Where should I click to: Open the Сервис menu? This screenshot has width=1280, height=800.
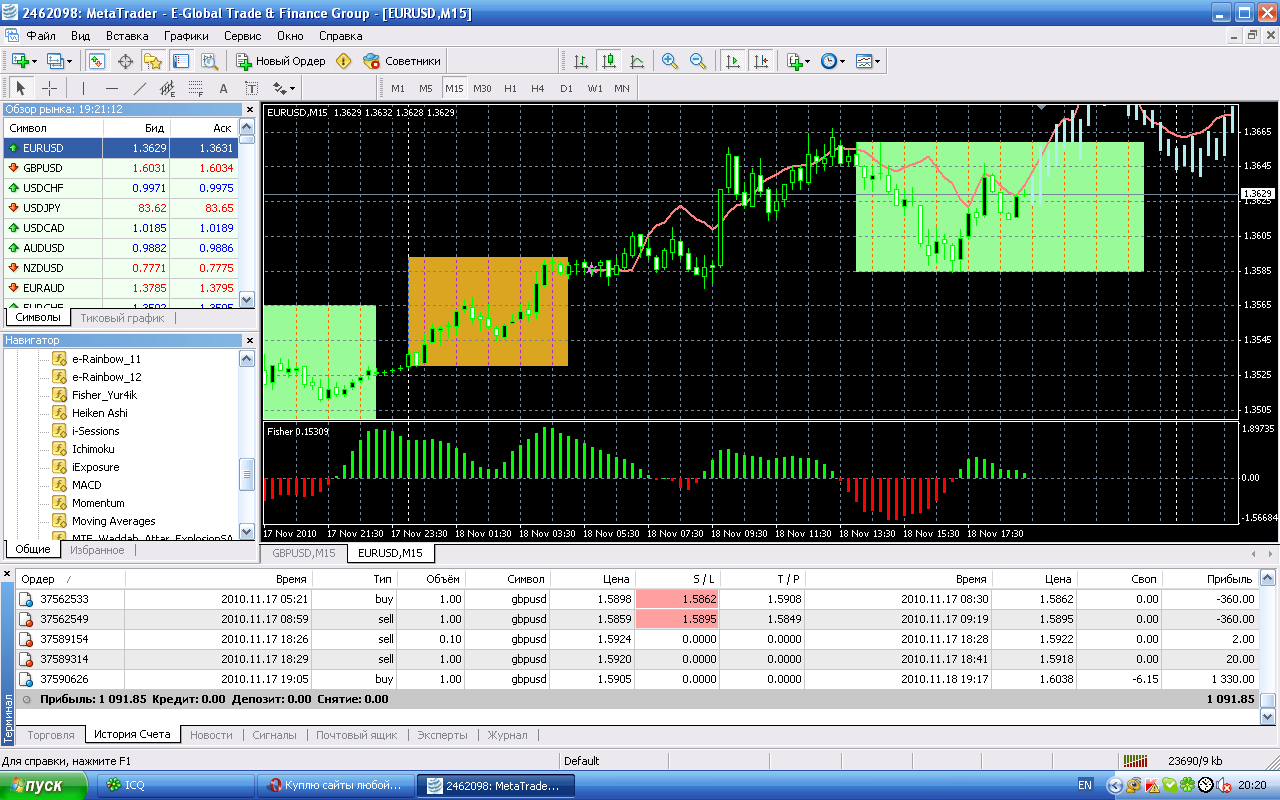(x=243, y=35)
